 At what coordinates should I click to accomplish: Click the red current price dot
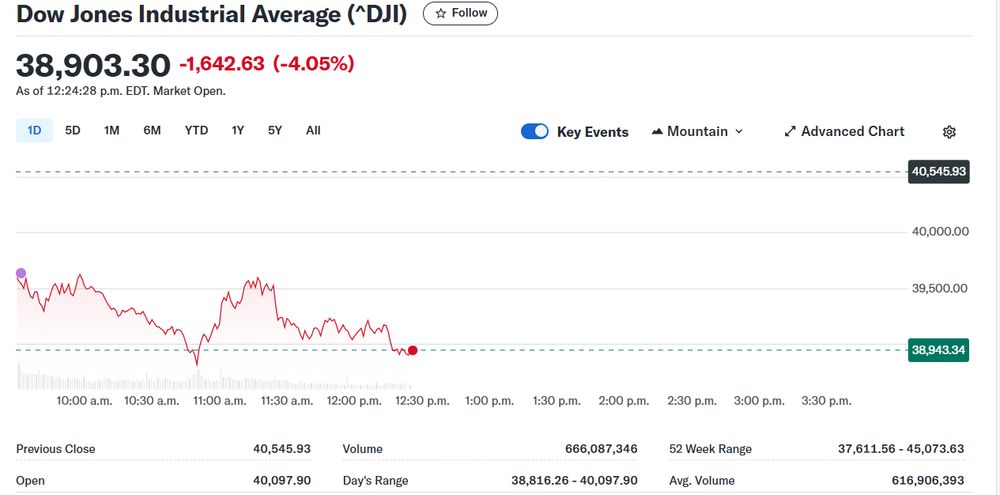pos(413,350)
